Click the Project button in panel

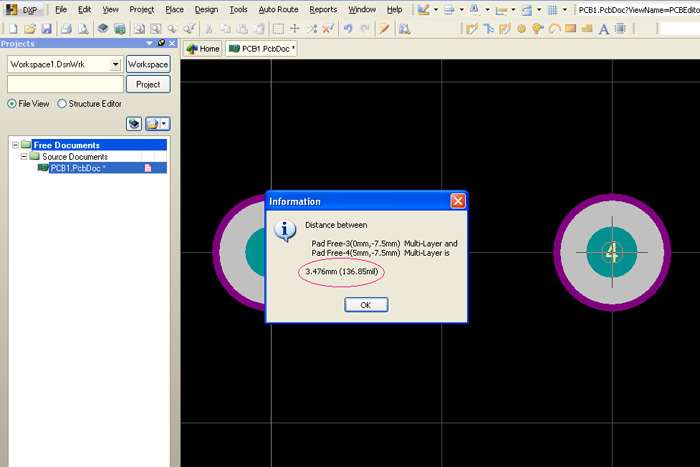pyautogui.click(x=148, y=84)
